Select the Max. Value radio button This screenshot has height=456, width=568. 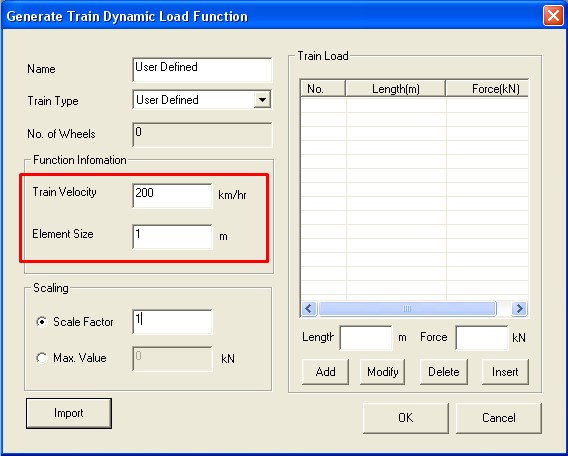[x=42, y=358]
